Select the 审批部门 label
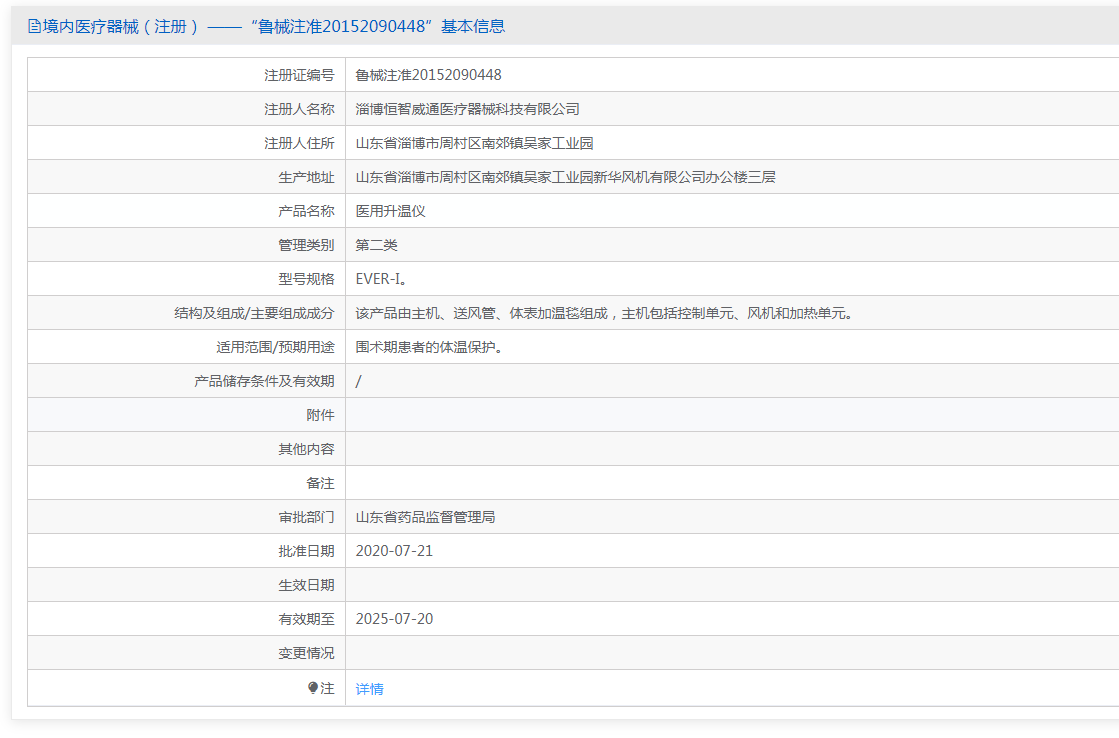The height and width of the screenshot is (738, 1119). click(x=306, y=517)
